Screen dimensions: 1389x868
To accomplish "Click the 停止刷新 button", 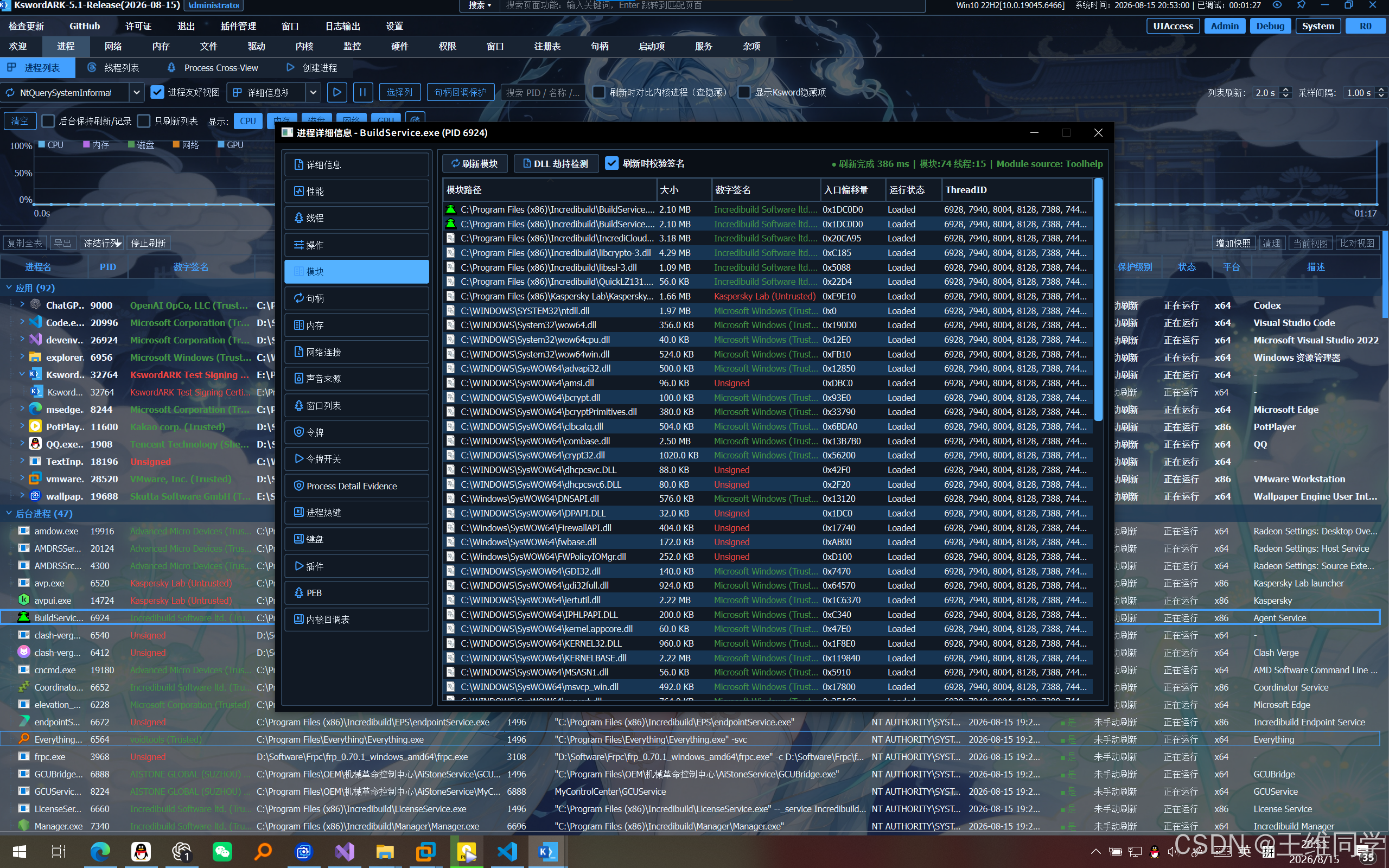I will click(x=148, y=244).
